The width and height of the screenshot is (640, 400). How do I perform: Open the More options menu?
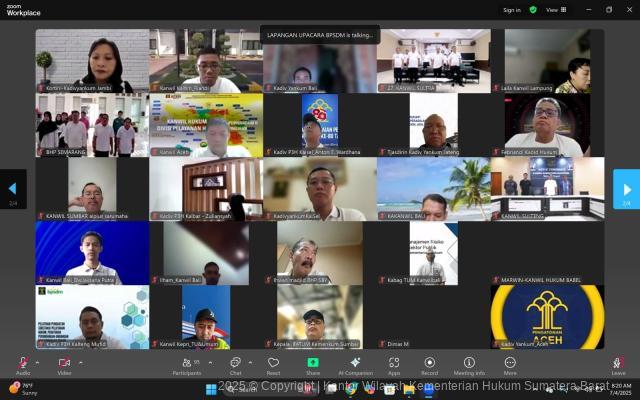(510, 363)
